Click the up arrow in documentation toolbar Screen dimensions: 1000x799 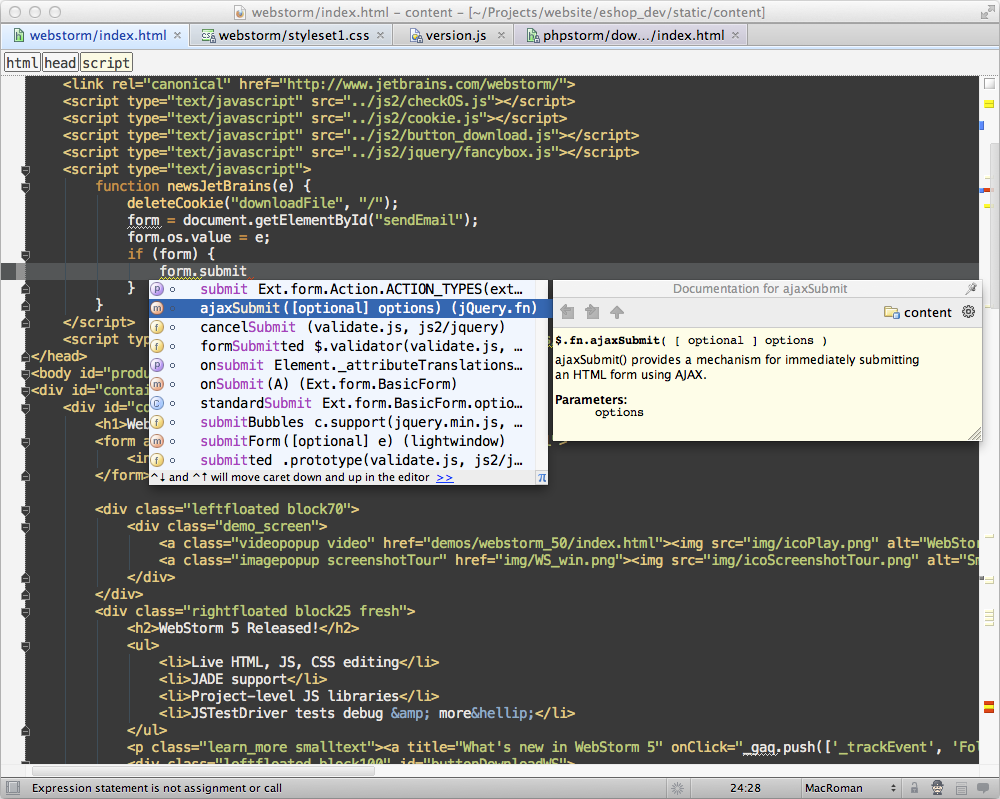coord(617,312)
